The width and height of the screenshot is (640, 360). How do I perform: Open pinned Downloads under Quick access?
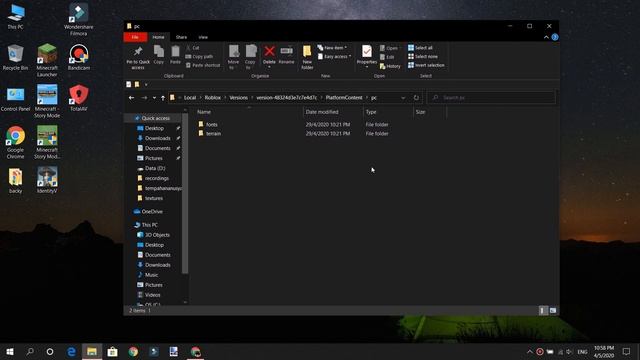(158, 138)
